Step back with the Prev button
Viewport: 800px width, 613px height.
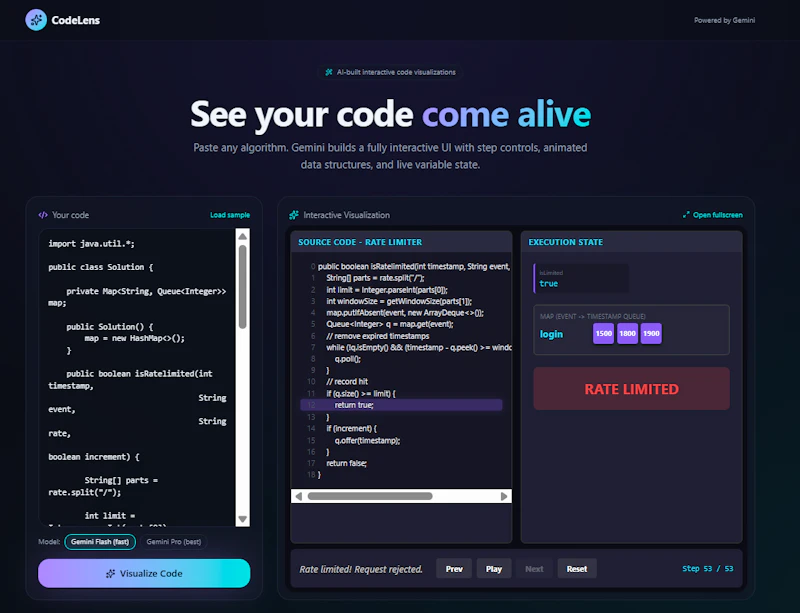(x=454, y=569)
